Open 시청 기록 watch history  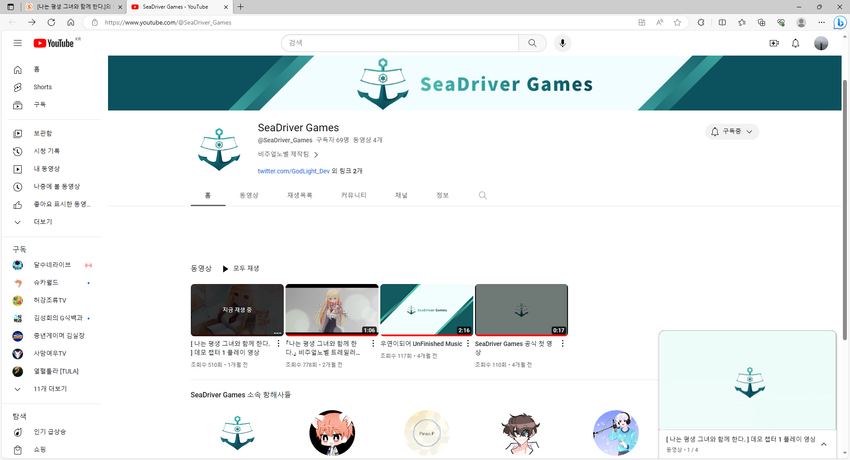pos(51,151)
